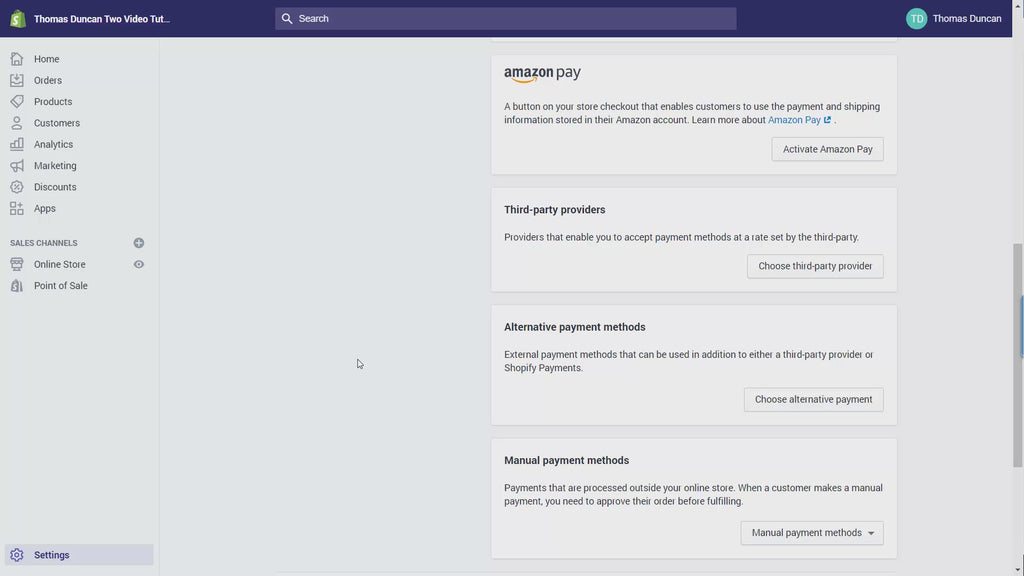Click the Discounts percent badge icon
This screenshot has height=576, width=1024.
tap(17, 187)
